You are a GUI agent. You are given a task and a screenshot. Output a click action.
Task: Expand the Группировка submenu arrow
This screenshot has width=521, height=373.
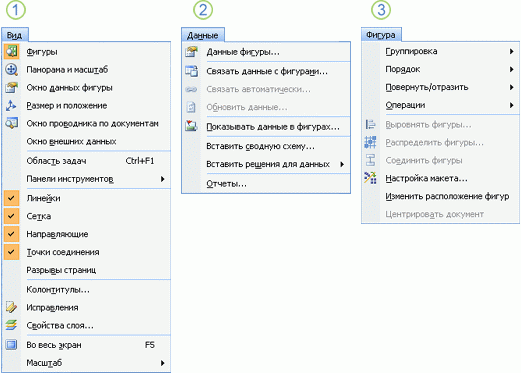pyautogui.click(x=512, y=51)
